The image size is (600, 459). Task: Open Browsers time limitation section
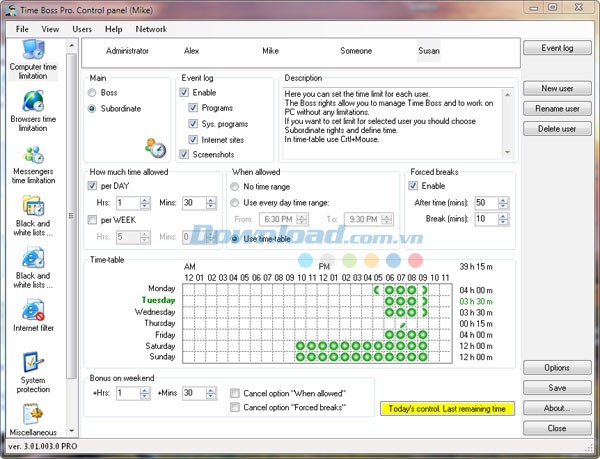point(32,109)
